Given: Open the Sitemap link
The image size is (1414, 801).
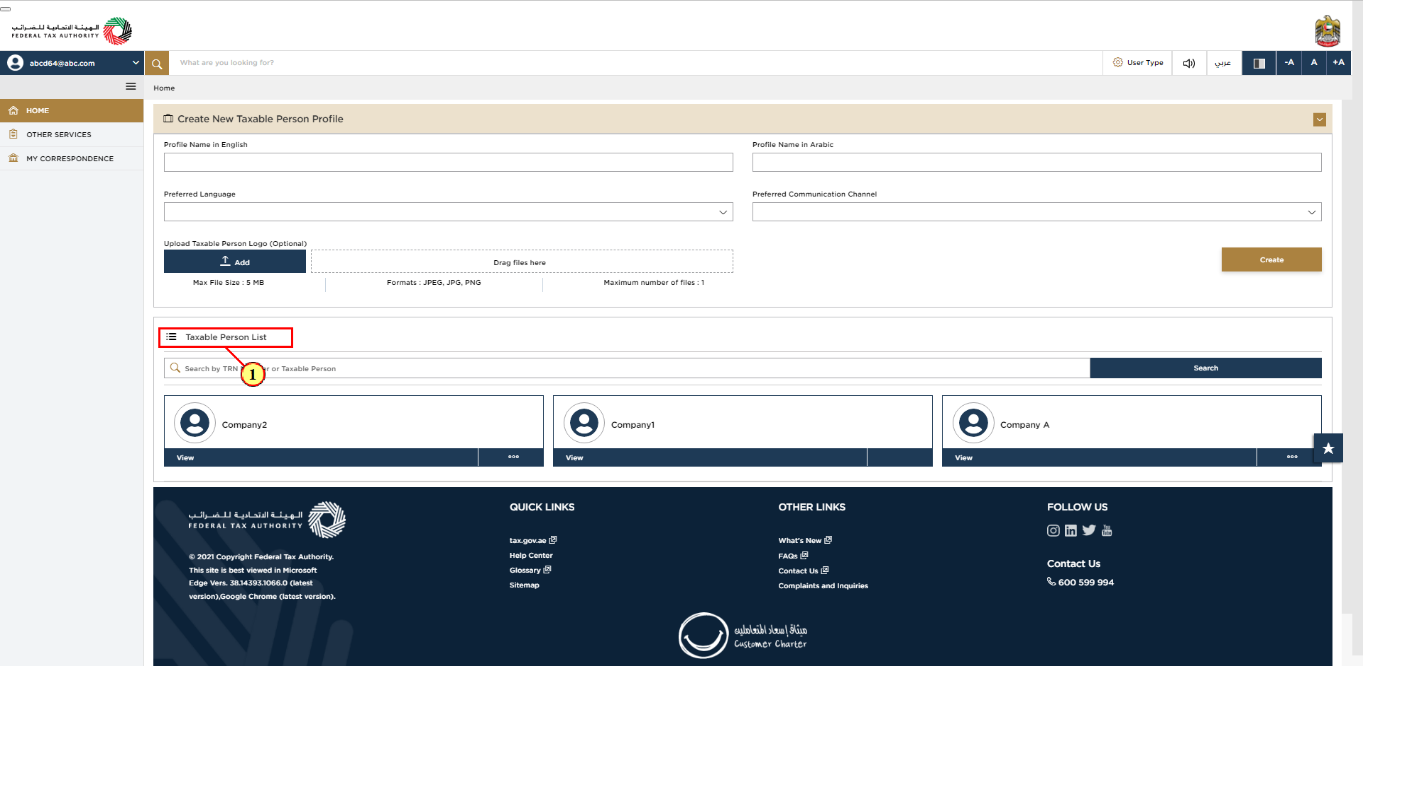Looking at the screenshot, I should tap(524, 585).
